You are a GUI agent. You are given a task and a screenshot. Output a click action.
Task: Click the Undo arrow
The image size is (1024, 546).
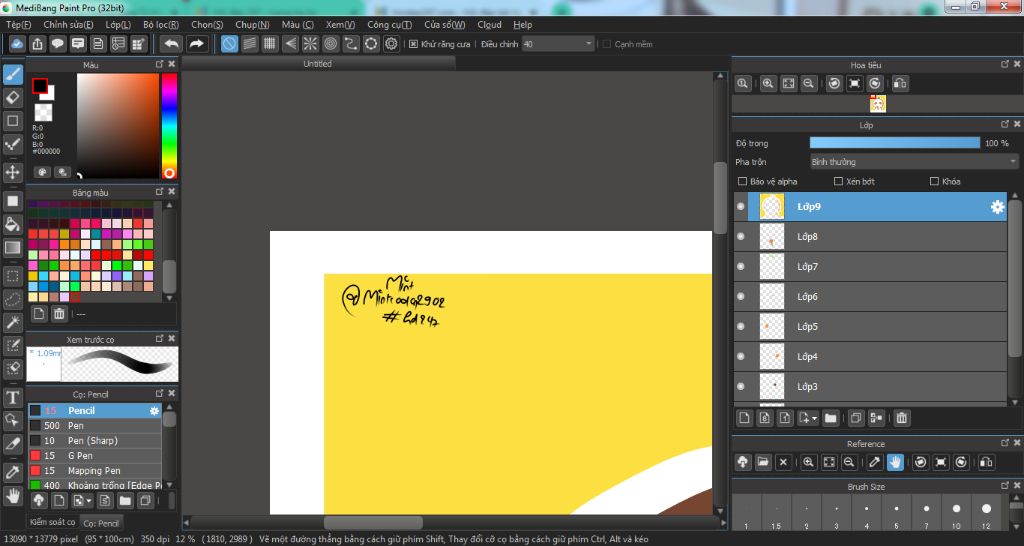(x=172, y=44)
